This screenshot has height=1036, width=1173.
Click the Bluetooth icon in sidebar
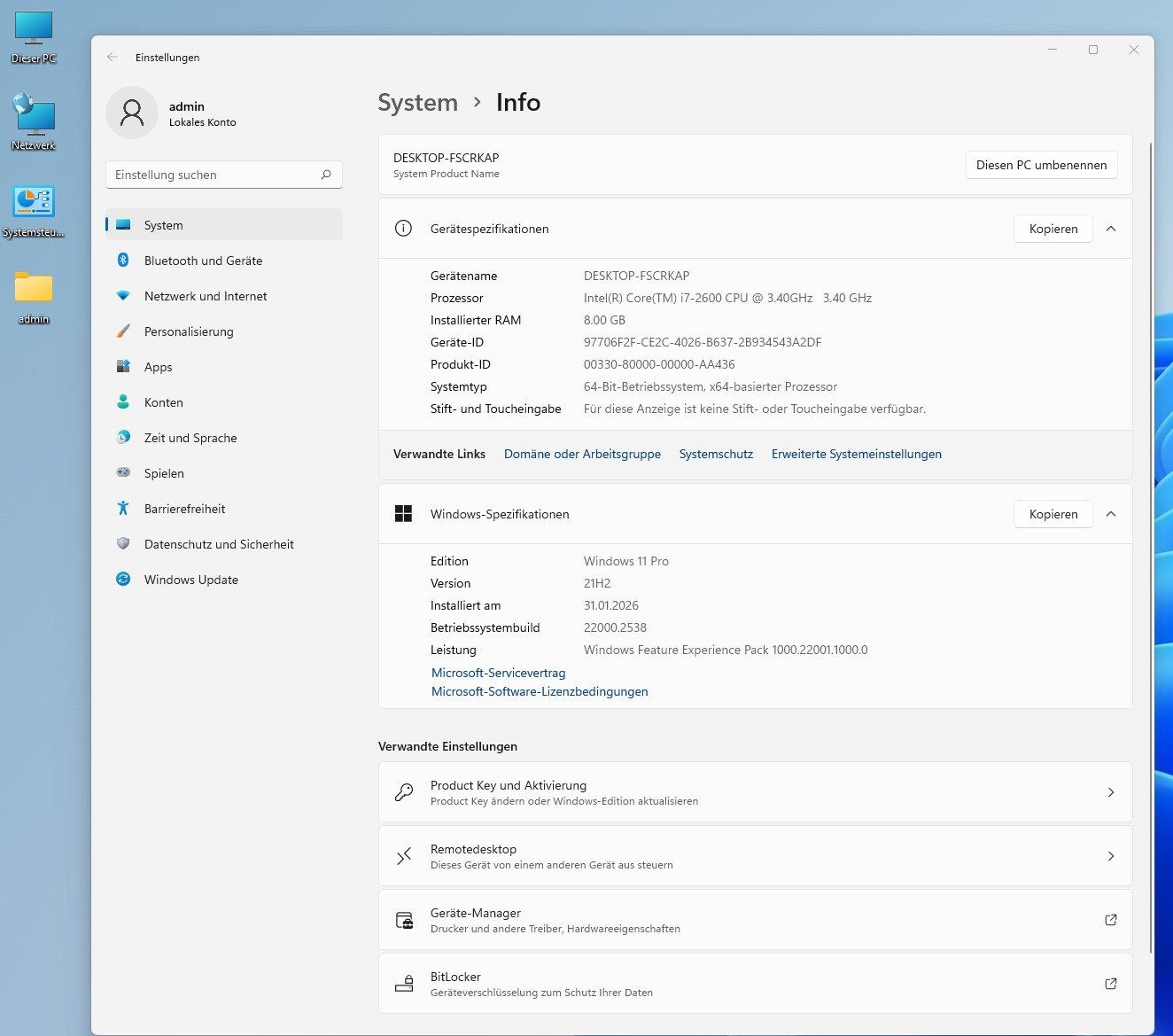(123, 261)
